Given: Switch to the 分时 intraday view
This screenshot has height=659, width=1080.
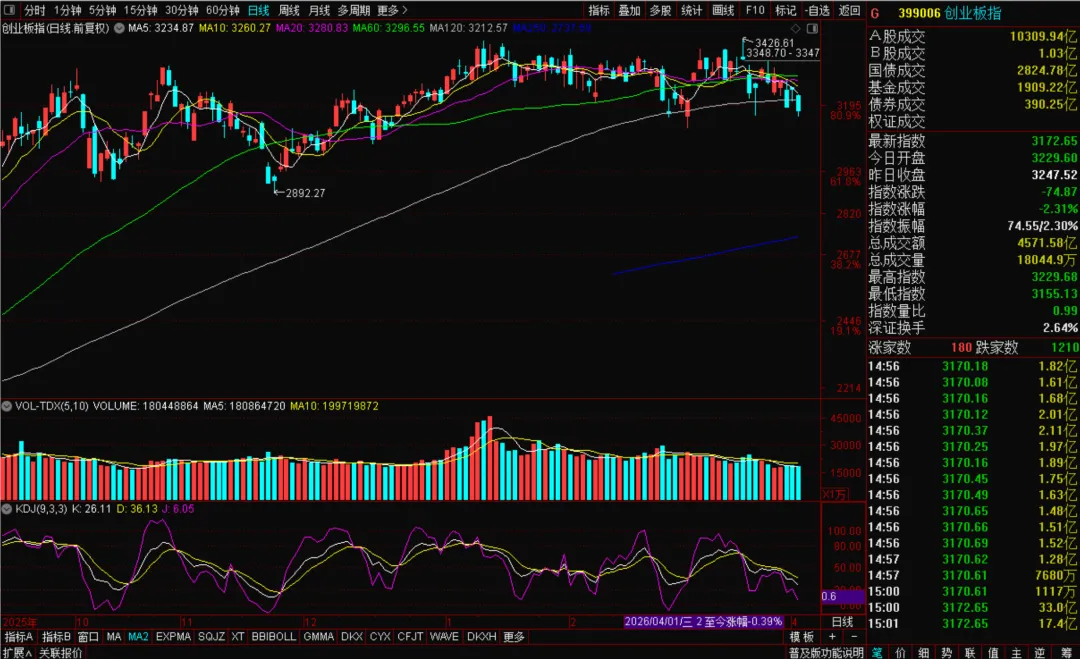Looking at the screenshot, I should (x=34, y=10).
